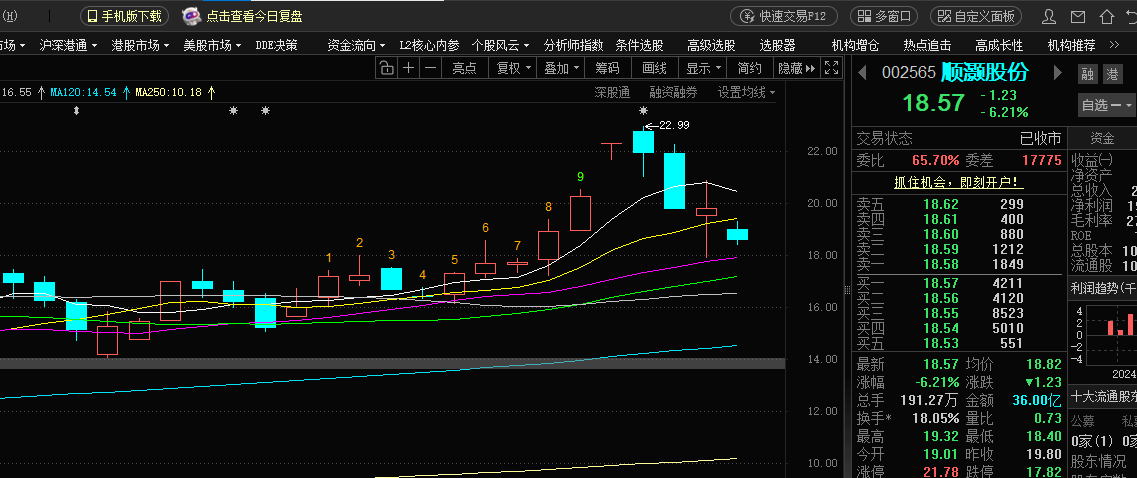Image resolution: width=1137 pixels, height=478 pixels.
Task: Expand 资金流向 menu
Action: point(356,45)
